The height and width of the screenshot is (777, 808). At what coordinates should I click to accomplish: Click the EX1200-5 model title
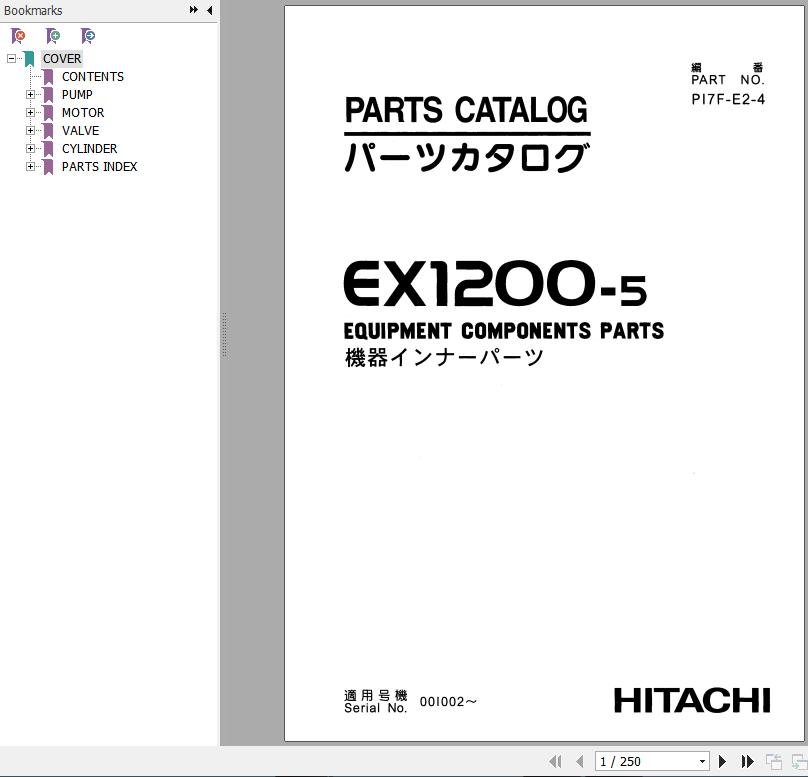[495, 283]
